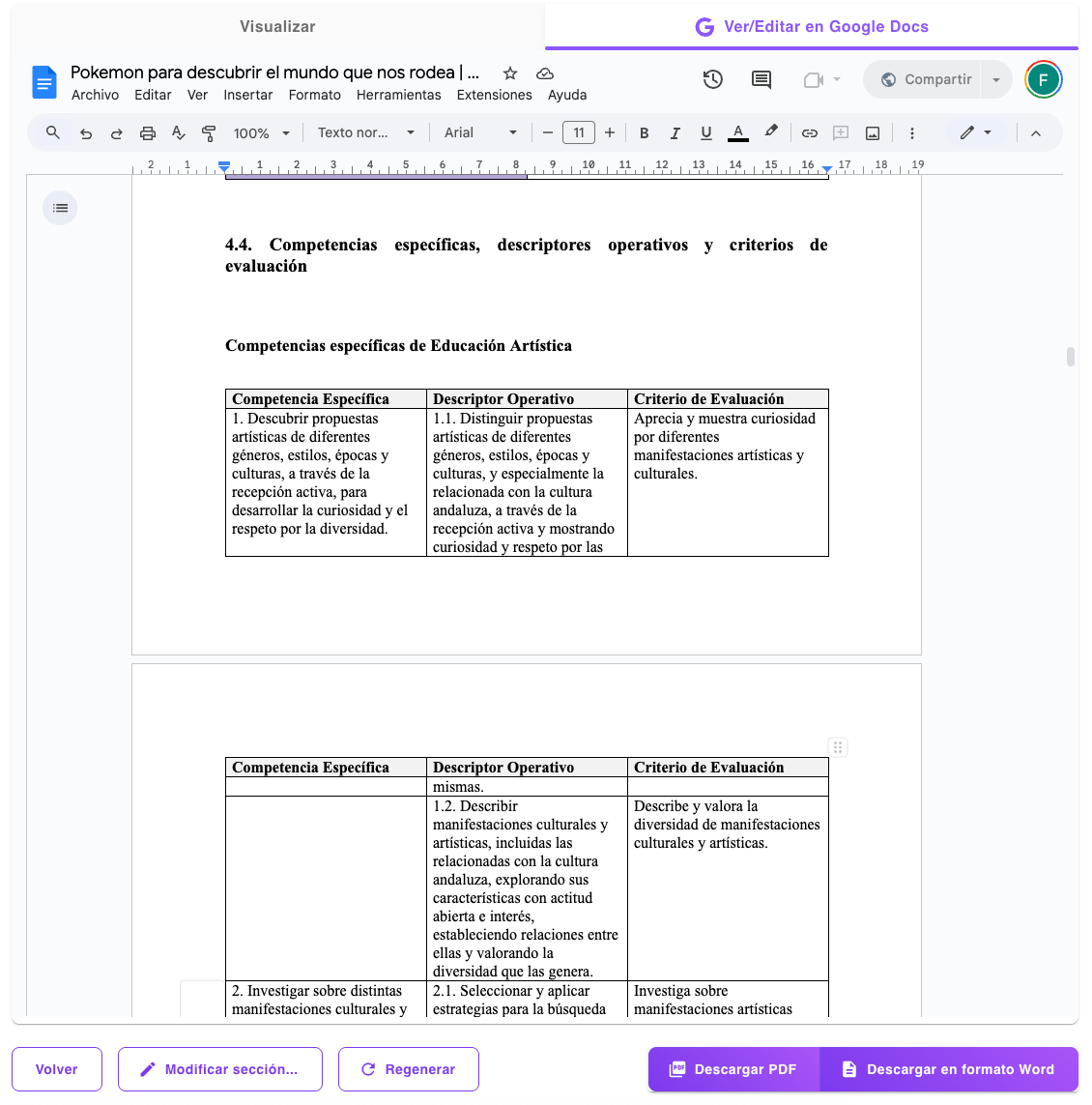Run spelling and grammar check
The image size is (1092, 1105).
[178, 132]
